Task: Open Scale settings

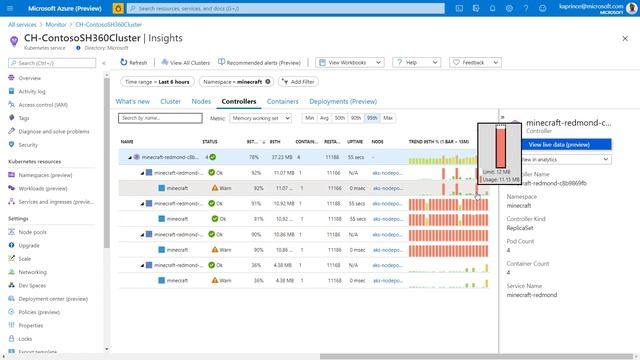Action: [x=24, y=259]
